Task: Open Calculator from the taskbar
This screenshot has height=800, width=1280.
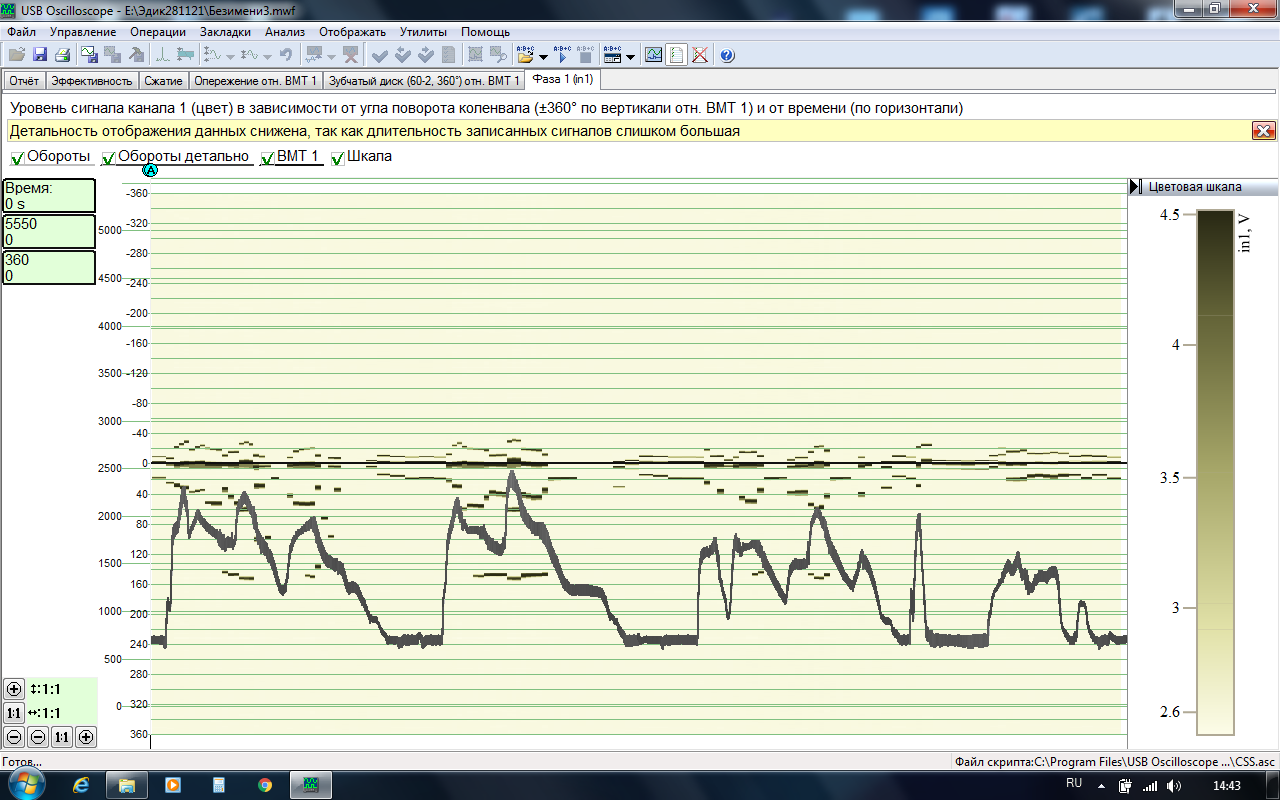Action: coord(219,784)
